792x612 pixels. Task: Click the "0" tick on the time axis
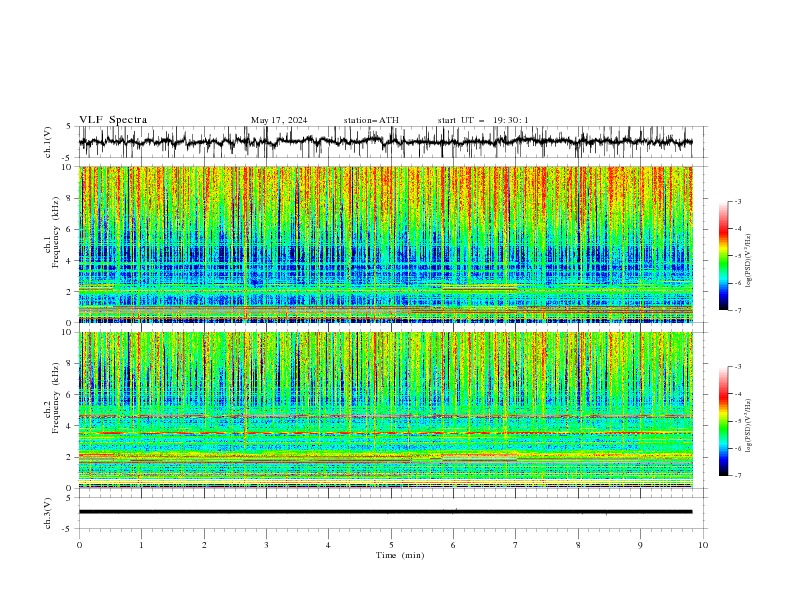tap(79, 545)
